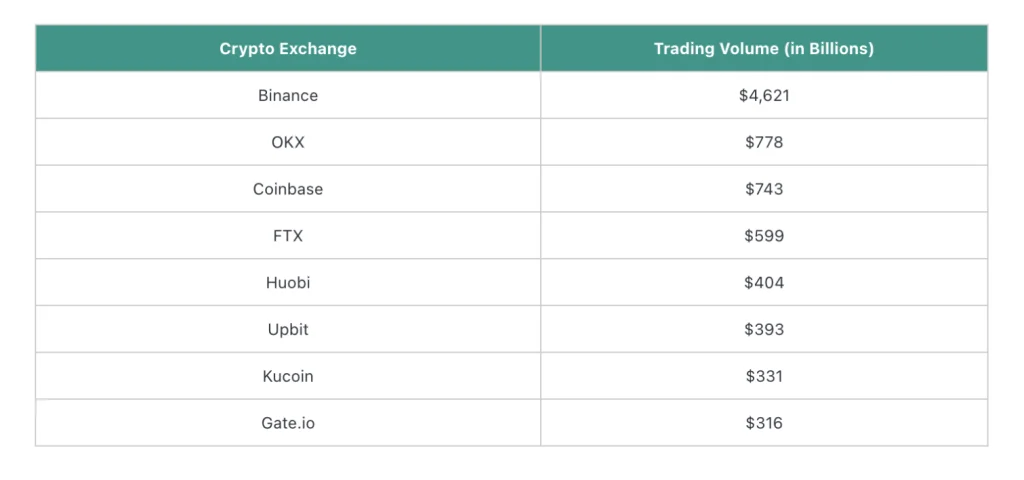Click the Trading Volume (in Billions) header
Viewport: 1024px width, 480px height.
tap(764, 48)
